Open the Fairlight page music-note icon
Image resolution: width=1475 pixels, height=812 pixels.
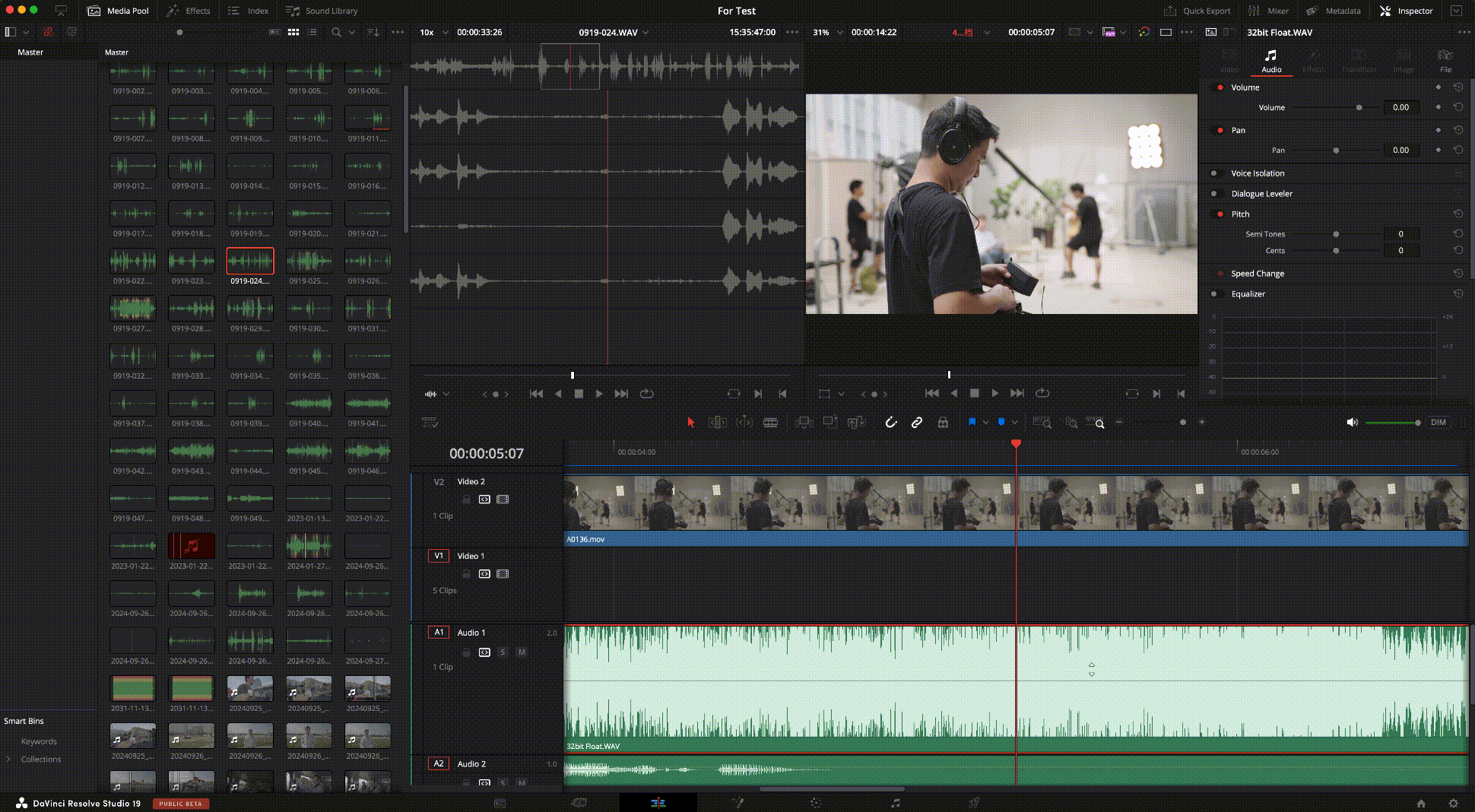895,803
